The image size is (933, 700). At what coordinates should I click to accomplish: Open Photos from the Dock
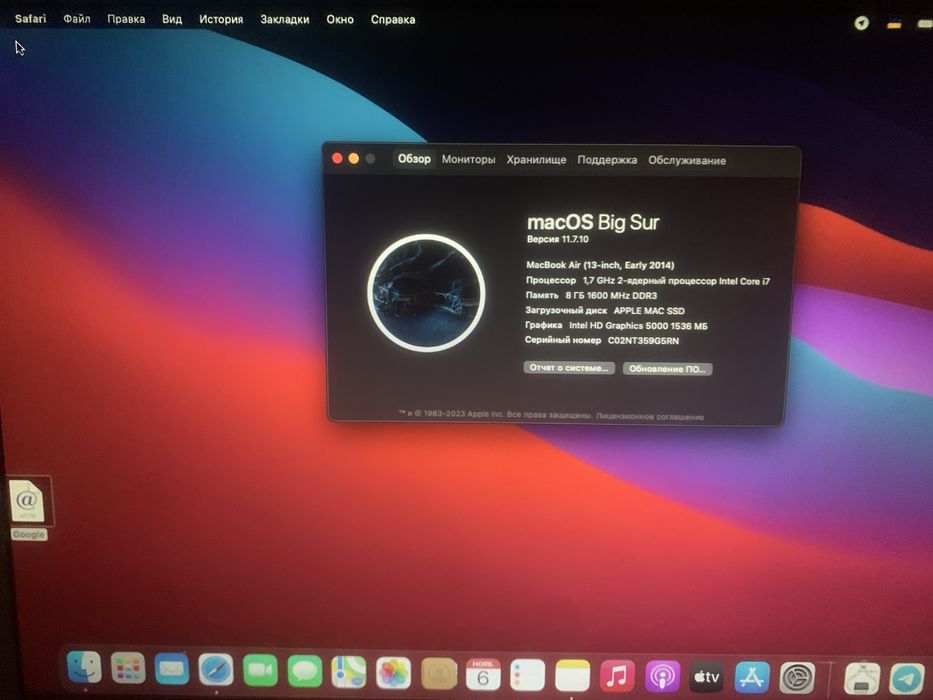coord(393,673)
